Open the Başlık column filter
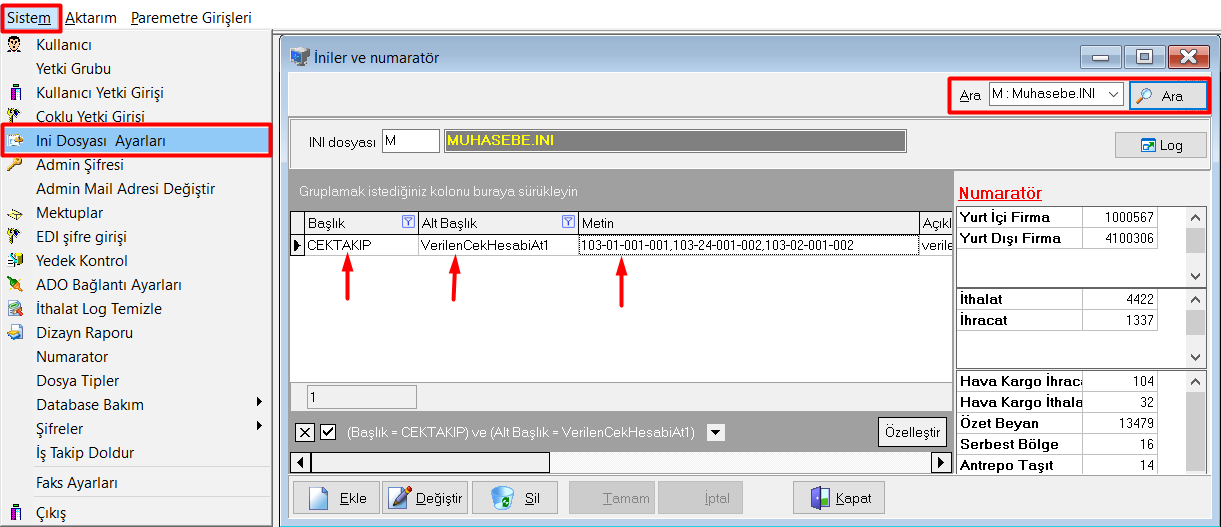The height and width of the screenshot is (527, 1221). (407, 222)
